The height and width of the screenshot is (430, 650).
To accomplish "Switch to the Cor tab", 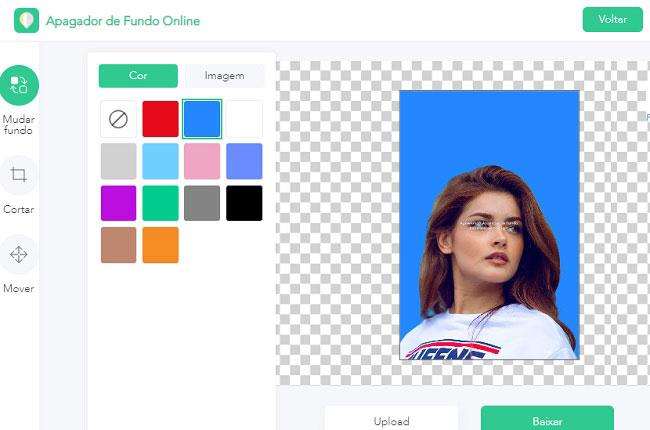I will pos(138,75).
